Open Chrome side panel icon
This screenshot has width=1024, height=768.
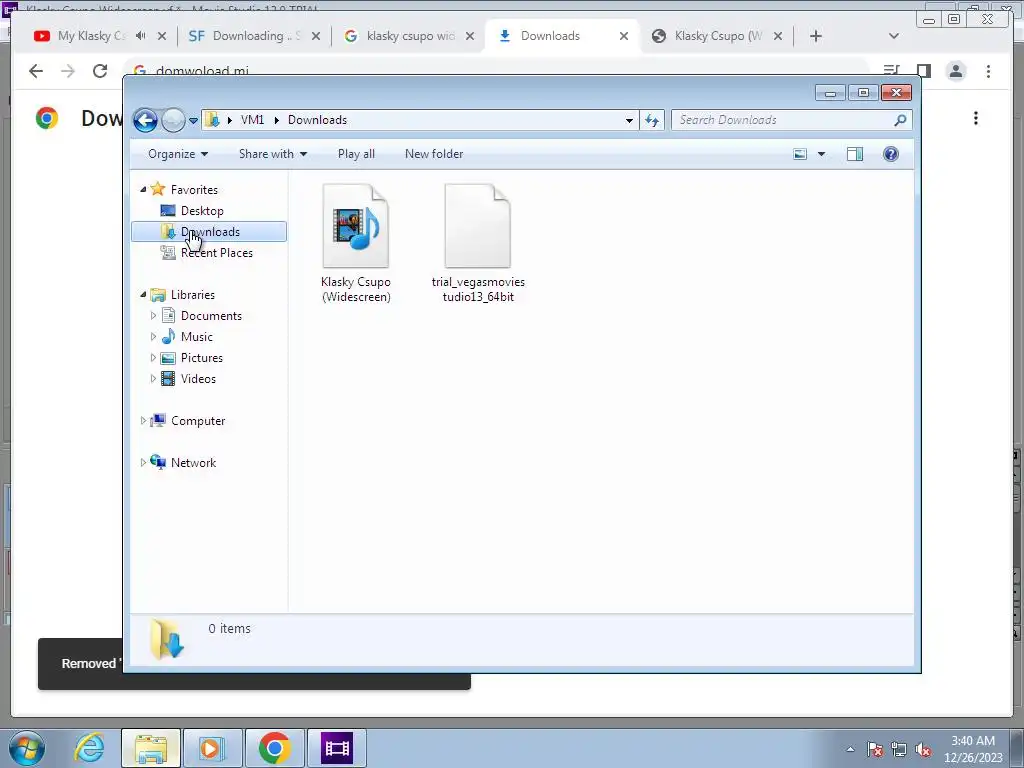click(923, 71)
